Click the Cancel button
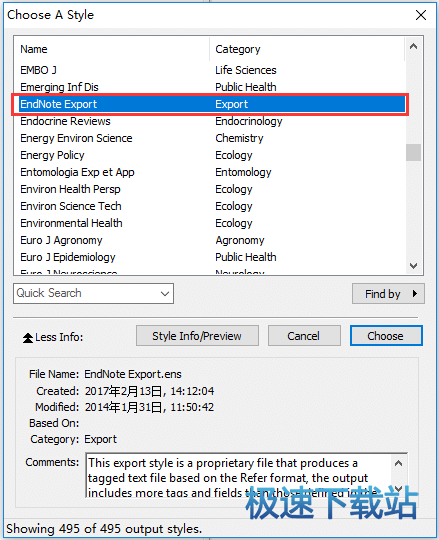The width and height of the screenshot is (439, 540). pos(304,336)
